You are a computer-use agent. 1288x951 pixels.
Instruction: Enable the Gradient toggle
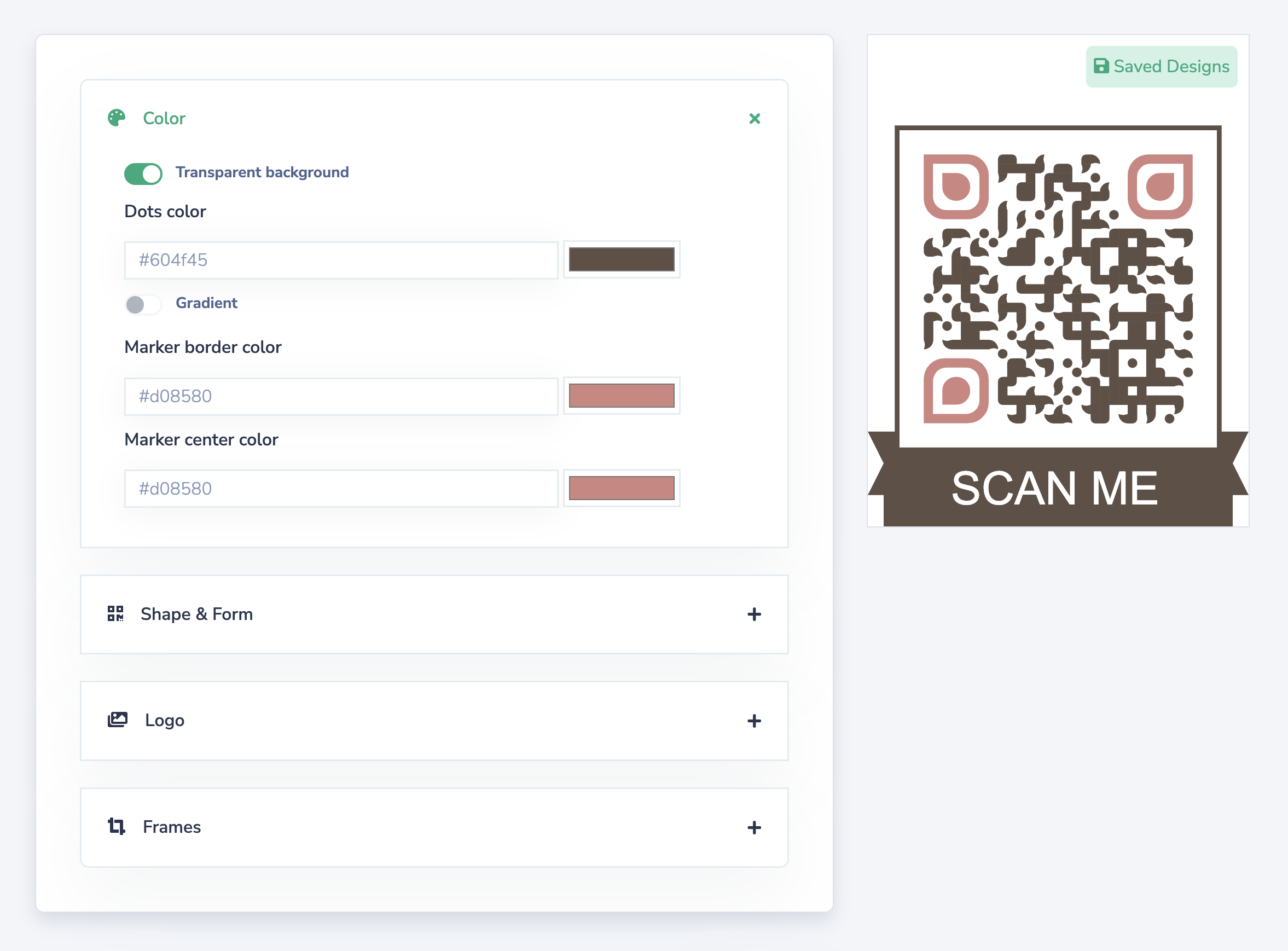[143, 304]
